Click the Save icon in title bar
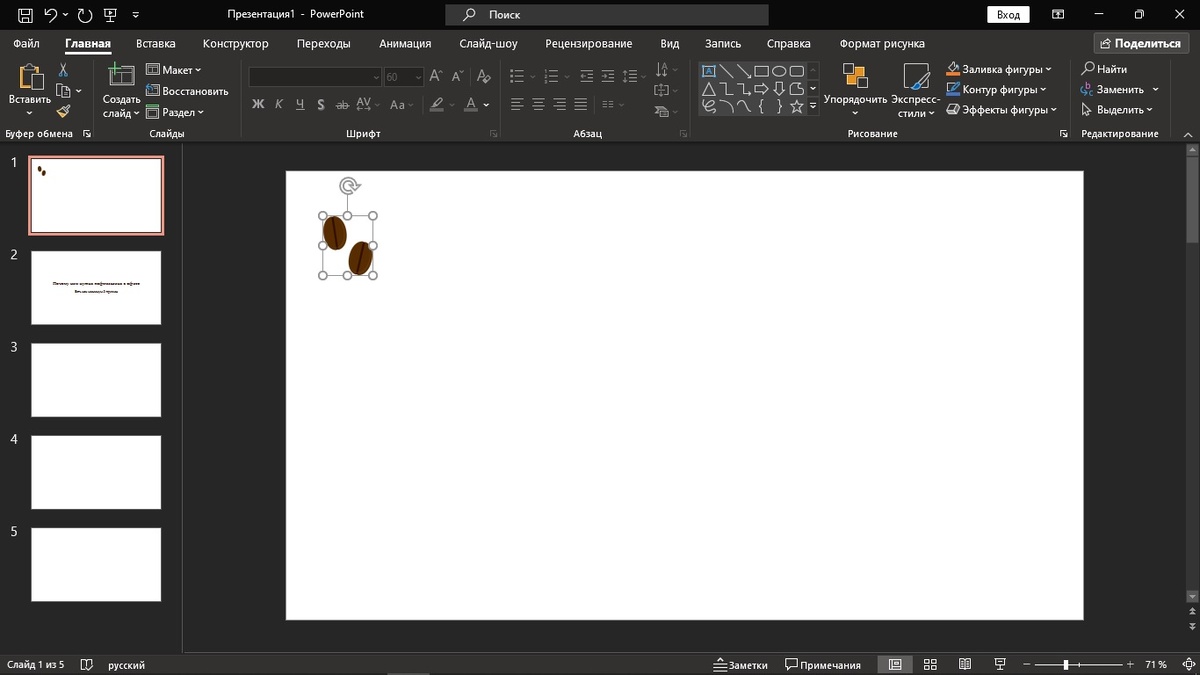The width and height of the screenshot is (1200, 675). pos(26,15)
